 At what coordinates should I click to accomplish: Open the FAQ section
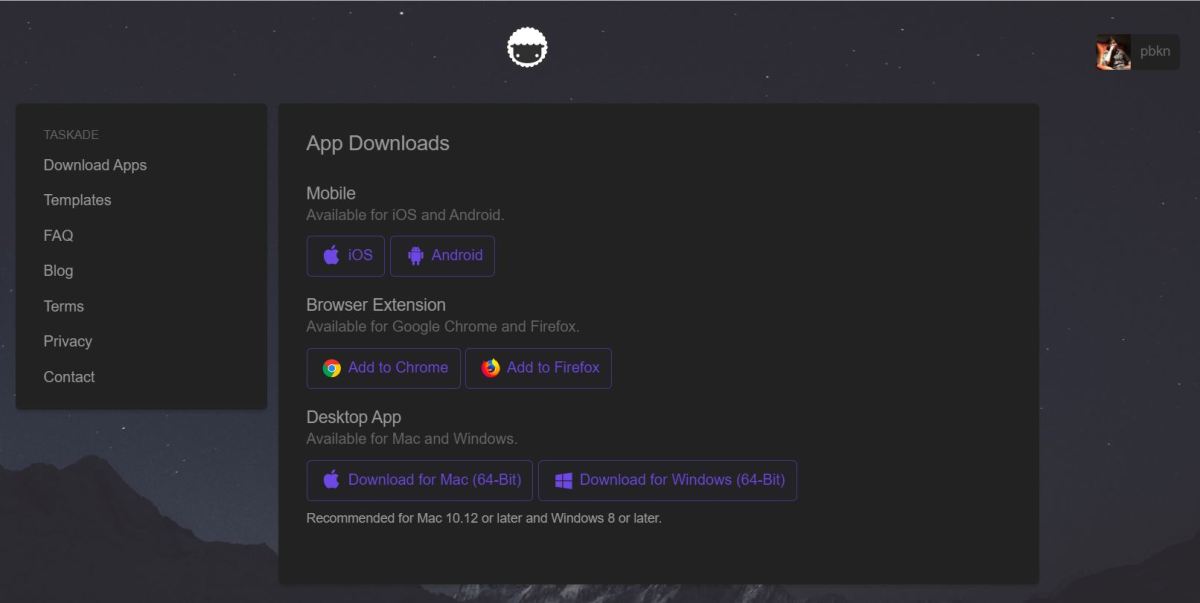(x=58, y=235)
